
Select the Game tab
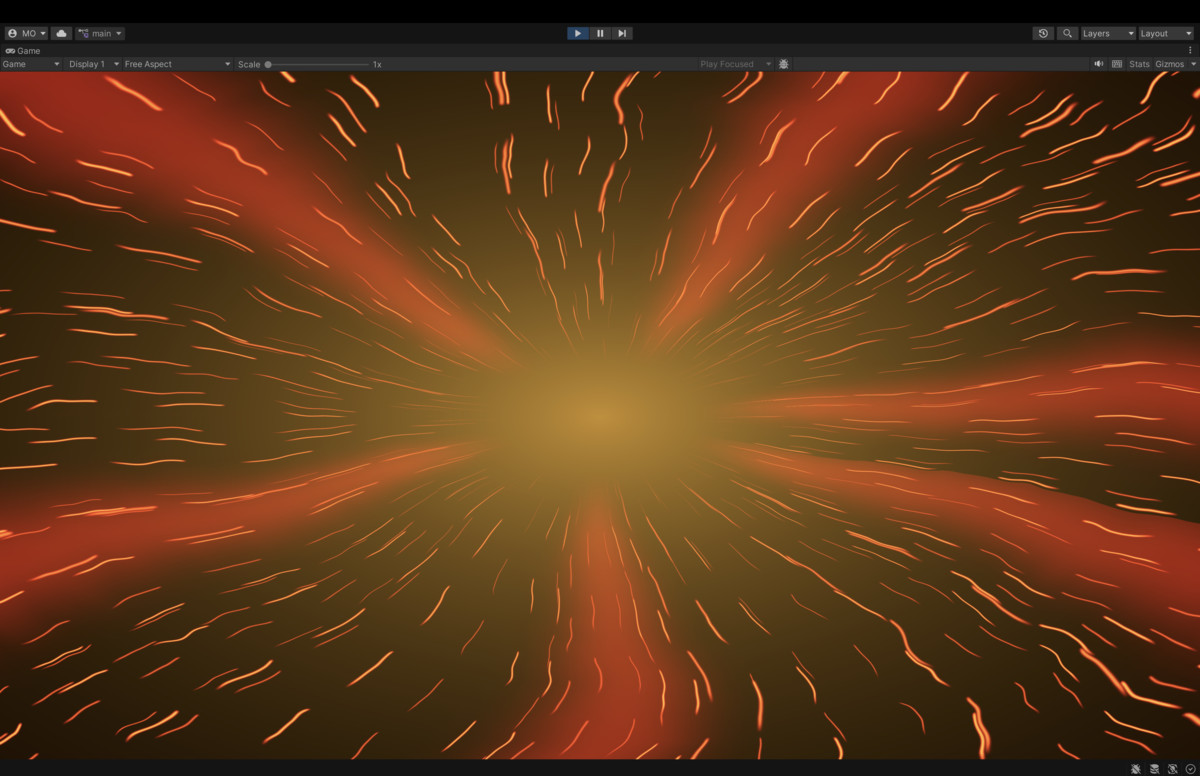pyautogui.click(x=23, y=50)
